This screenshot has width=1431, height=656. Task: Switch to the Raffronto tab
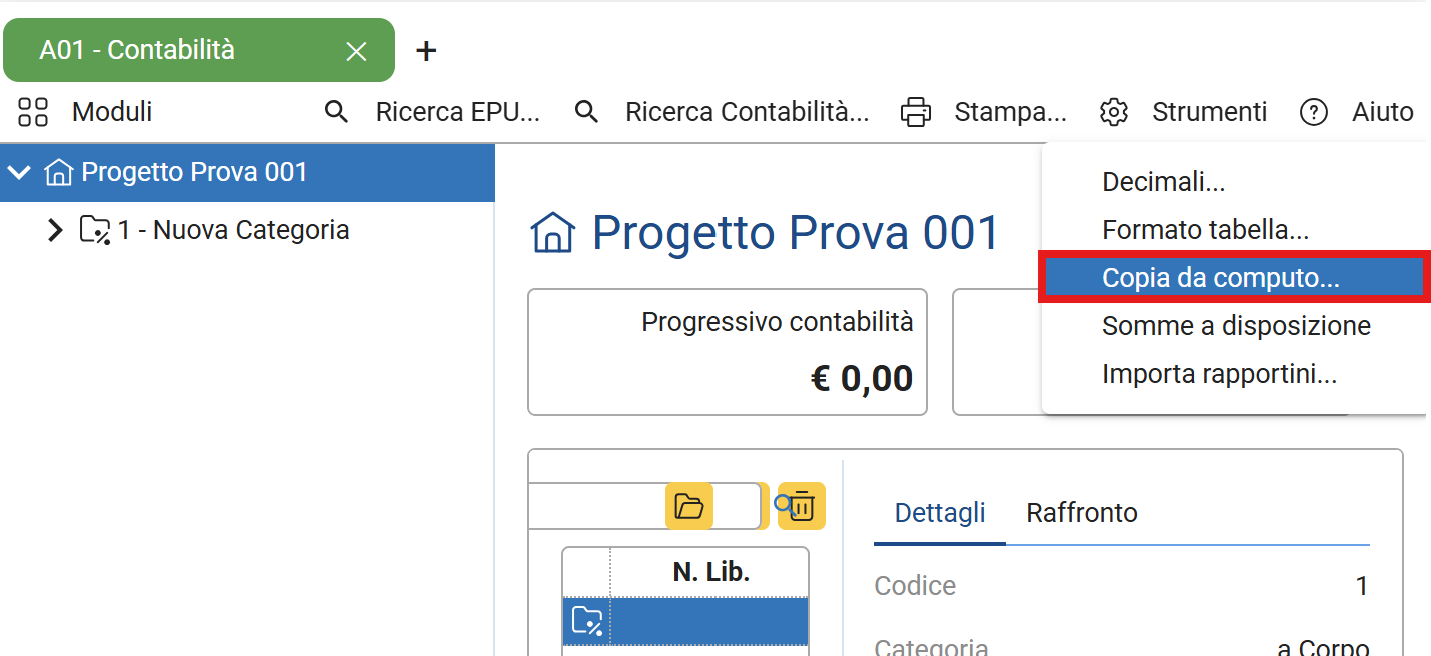click(x=1082, y=513)
